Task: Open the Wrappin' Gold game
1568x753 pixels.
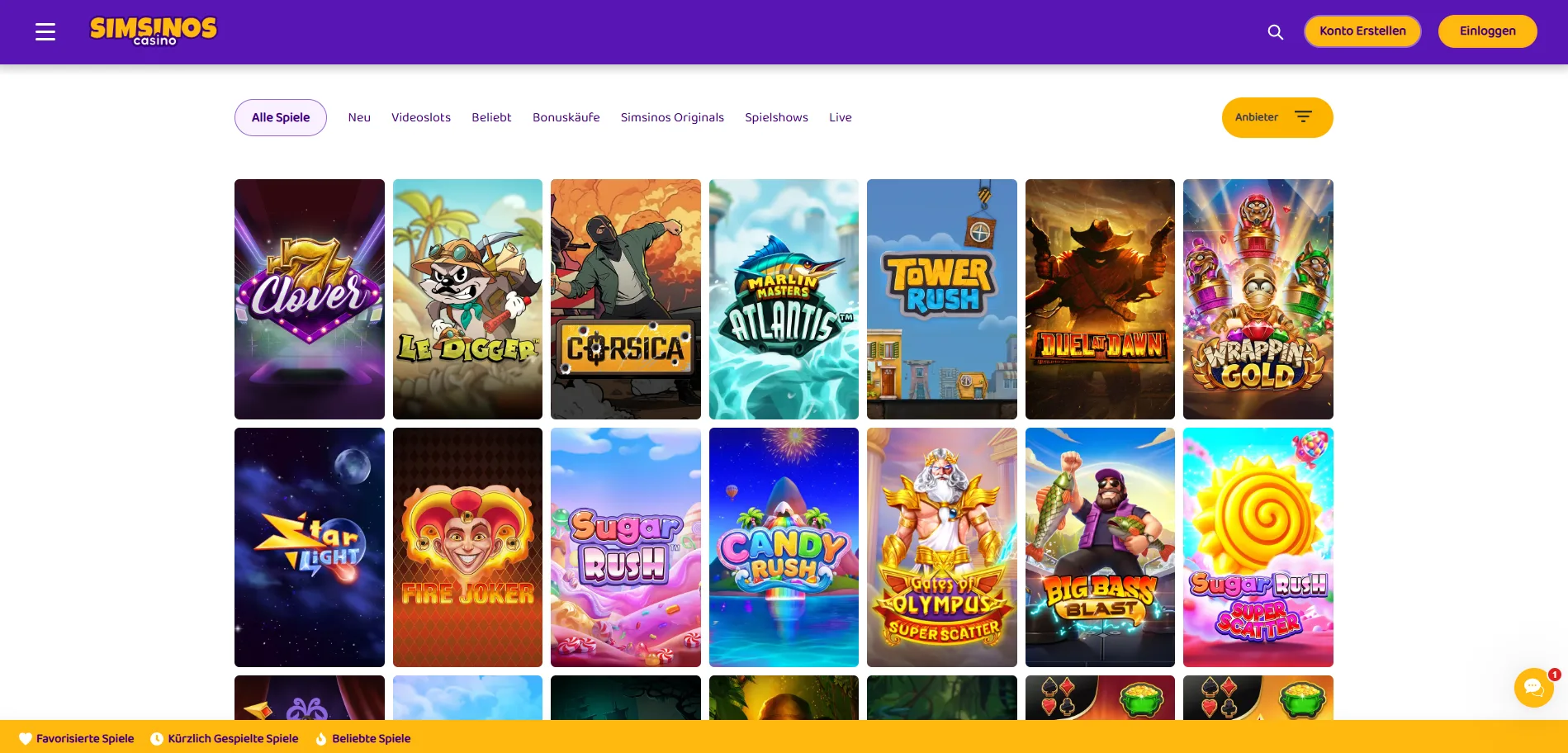Action: 1258,299
